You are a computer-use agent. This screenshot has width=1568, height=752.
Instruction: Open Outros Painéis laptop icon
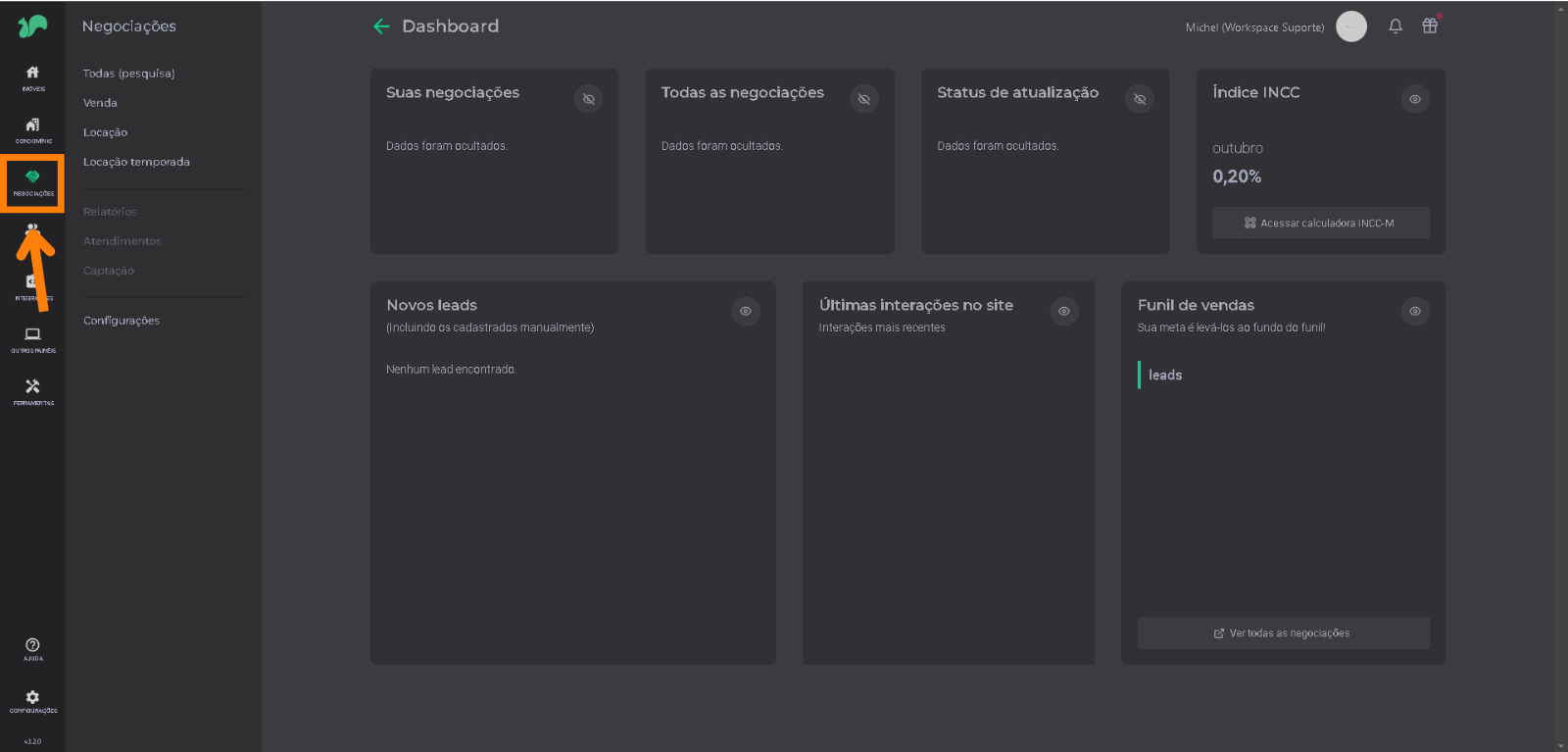tap(32, 339)
